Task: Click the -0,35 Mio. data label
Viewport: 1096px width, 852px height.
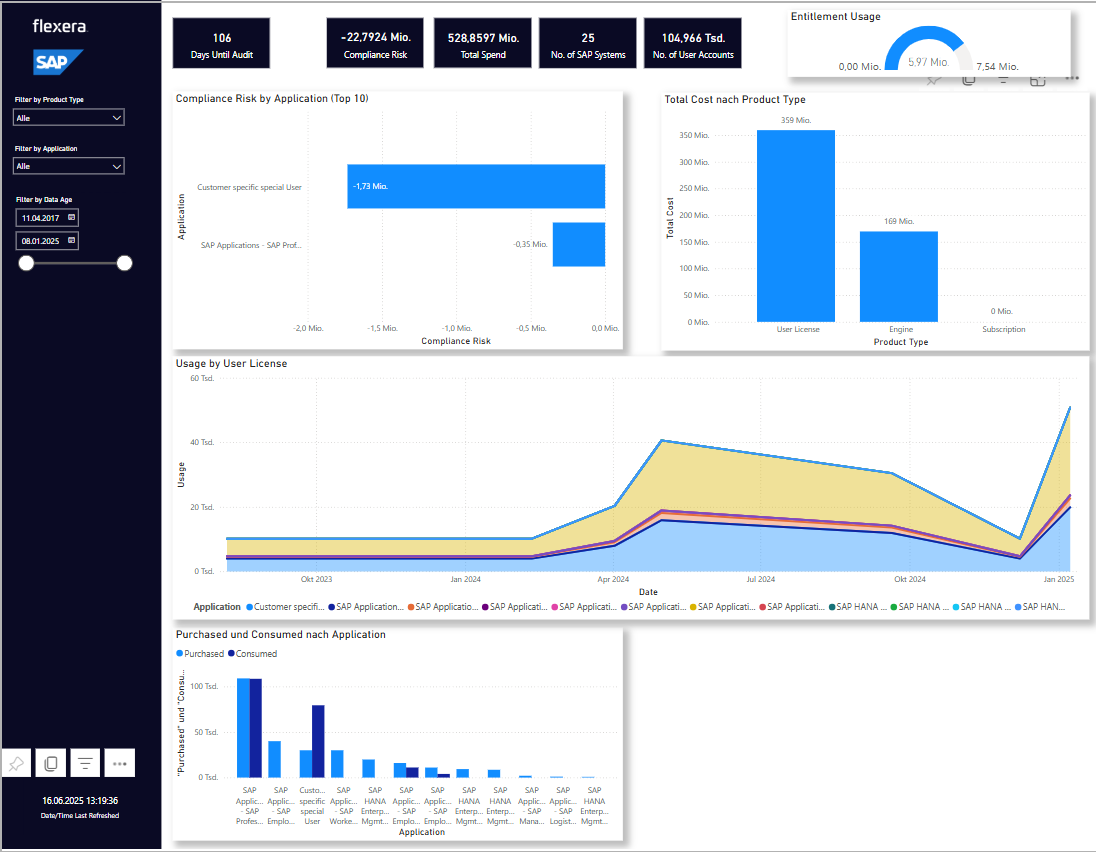Action: pyautogui.click(x=531, y=244)
